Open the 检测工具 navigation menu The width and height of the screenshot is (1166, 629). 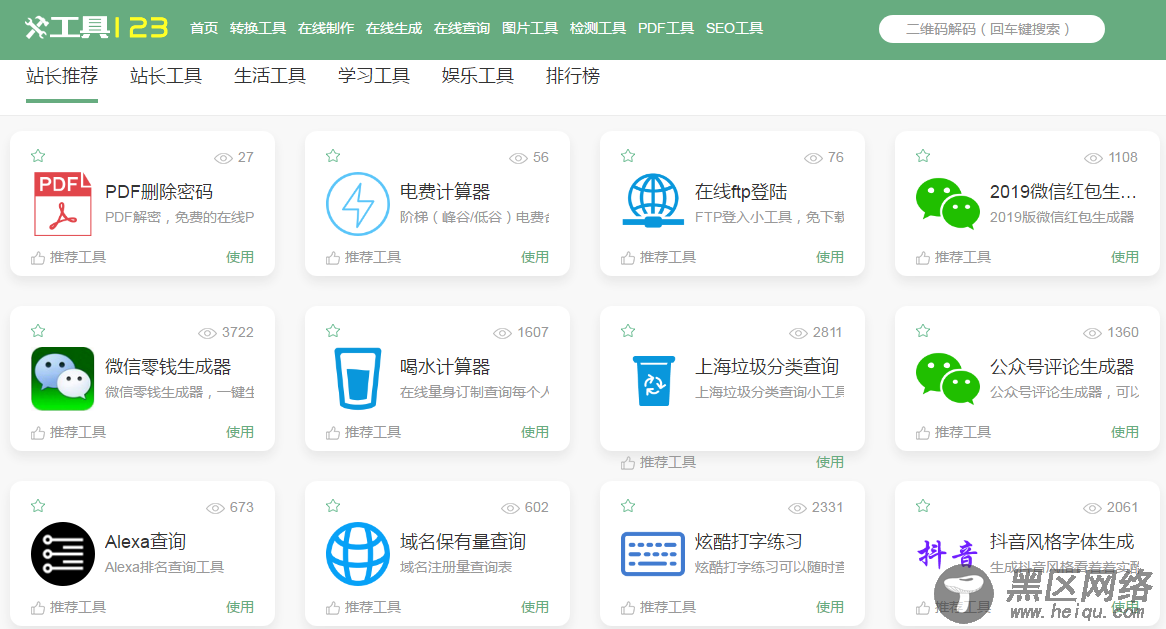[x=598, y=28]
